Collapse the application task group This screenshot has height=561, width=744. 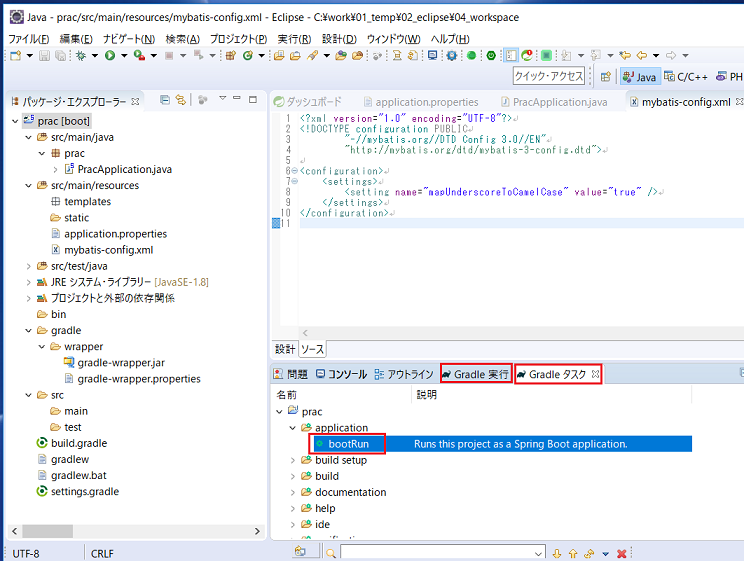click(293, 428)
